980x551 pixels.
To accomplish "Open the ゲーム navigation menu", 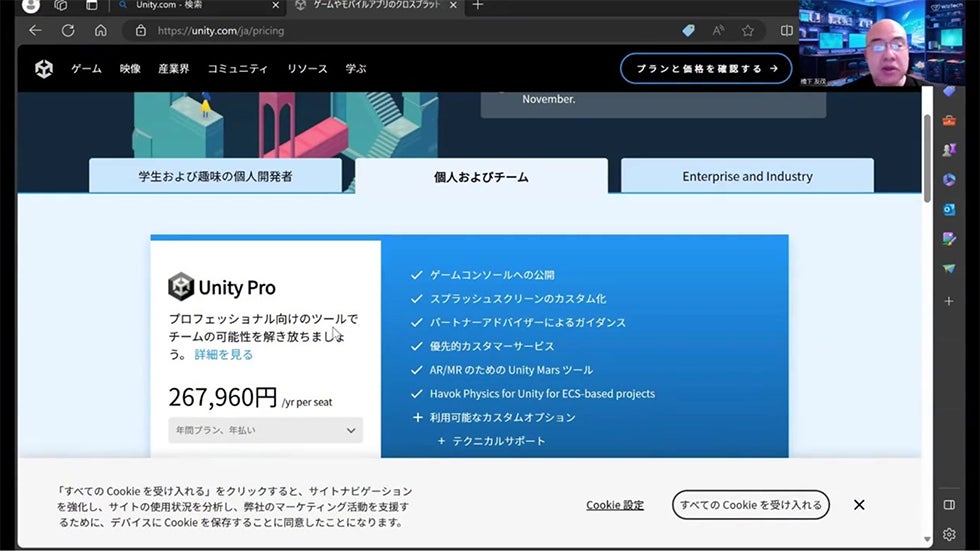I will click(86, 69).
